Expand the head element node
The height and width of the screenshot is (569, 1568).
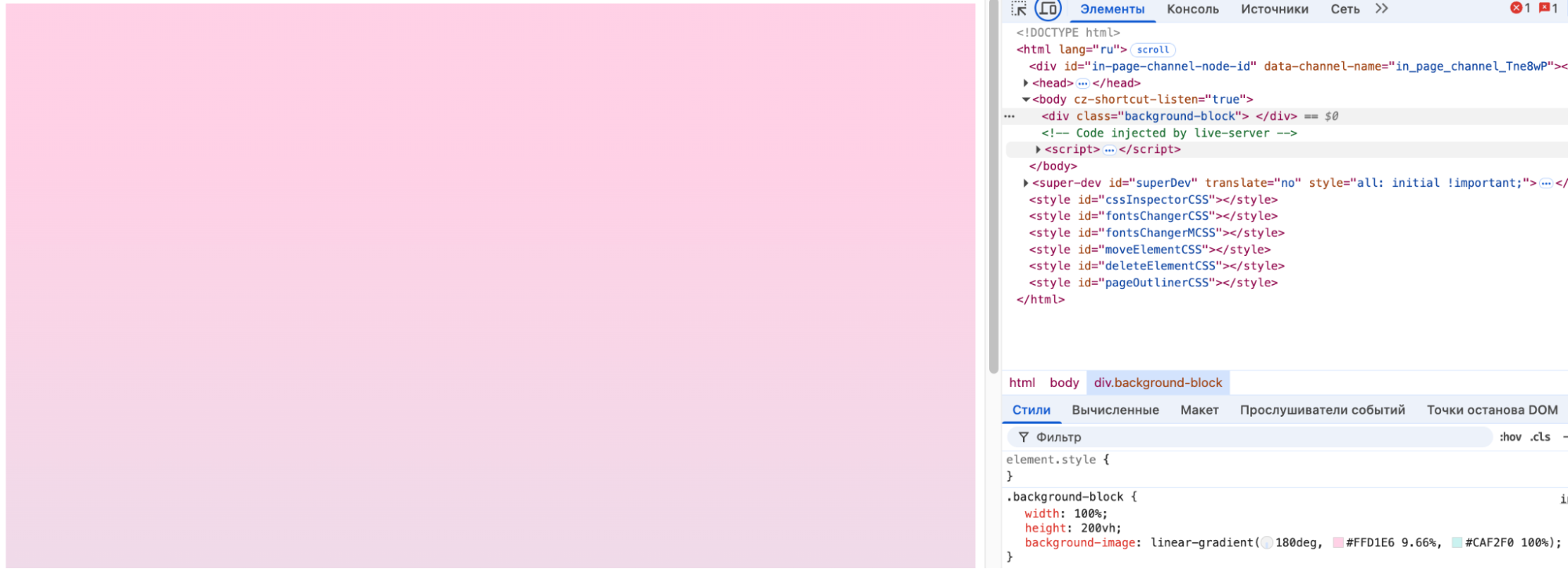pyautogui.click(x=1026, y=83)
